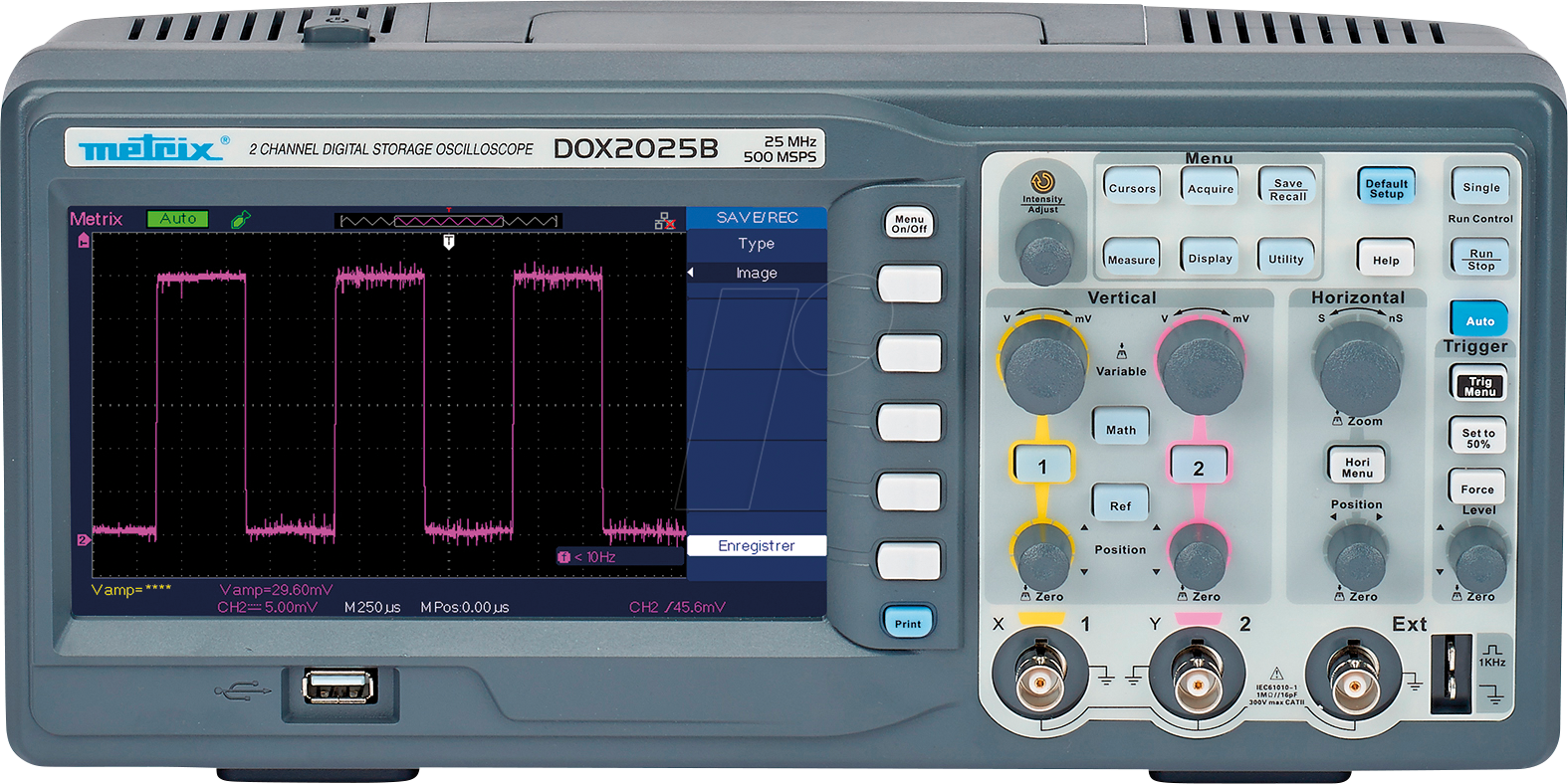Select the Image option in the menu
Screen dimensions: 1568x784
tap(757, 273)
